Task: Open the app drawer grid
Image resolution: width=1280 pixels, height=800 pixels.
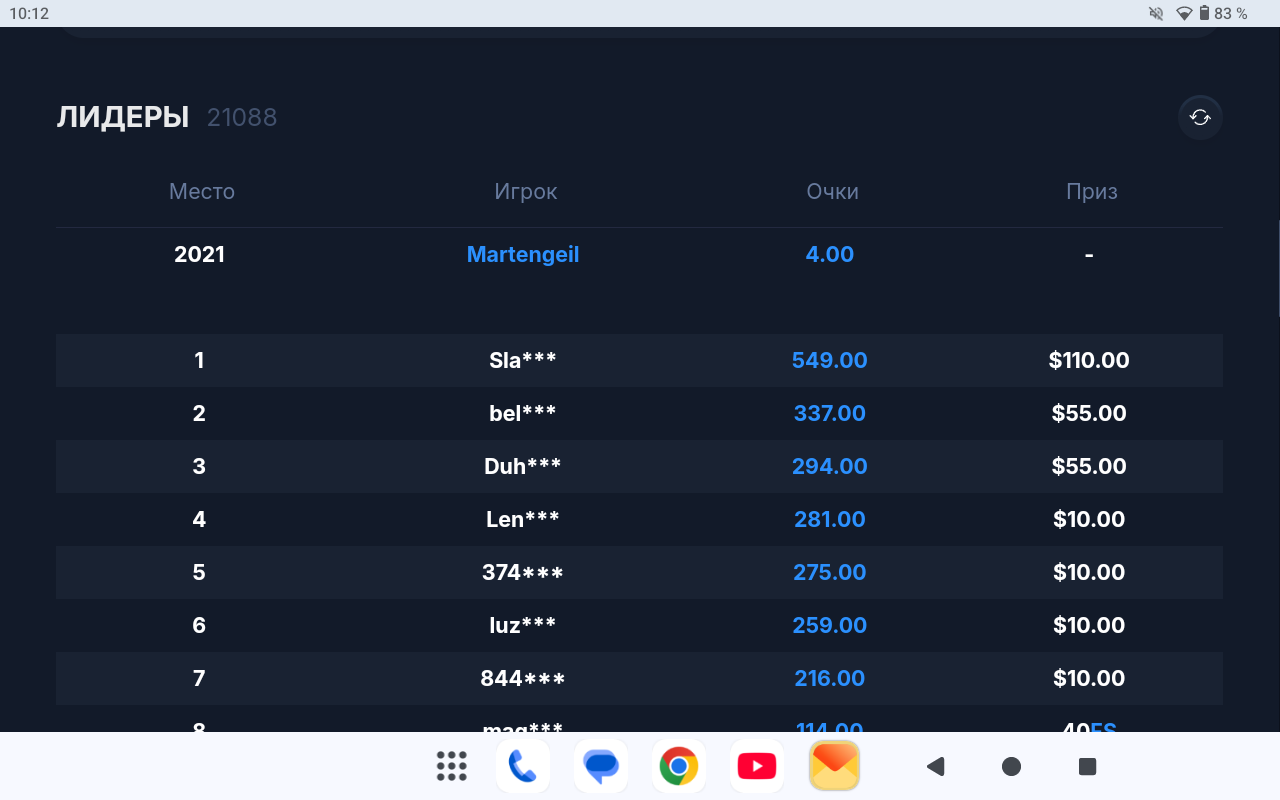Action: [452, 766]
